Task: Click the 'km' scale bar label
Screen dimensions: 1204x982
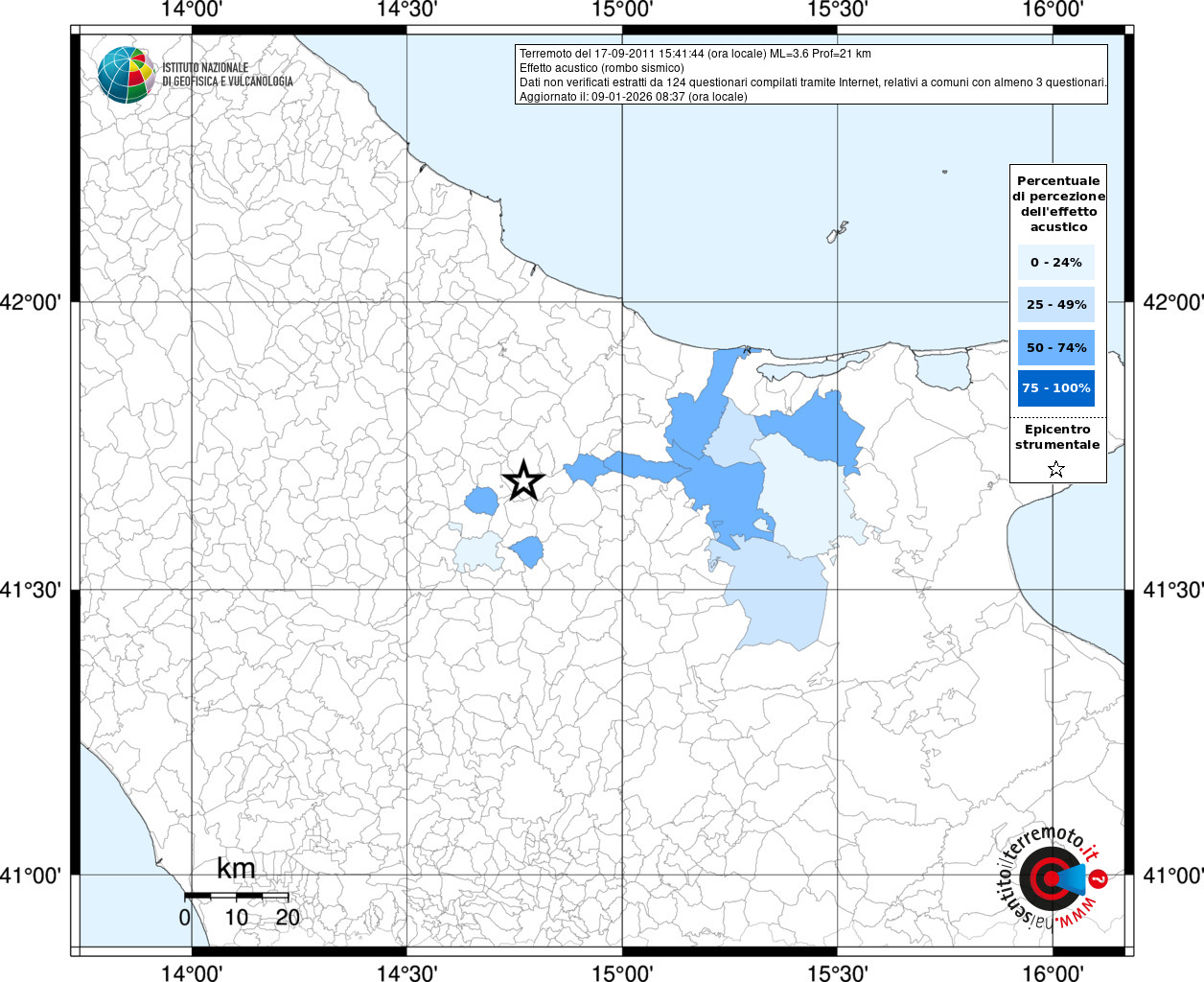Action: pyautogui.click(x=236, y=868)
